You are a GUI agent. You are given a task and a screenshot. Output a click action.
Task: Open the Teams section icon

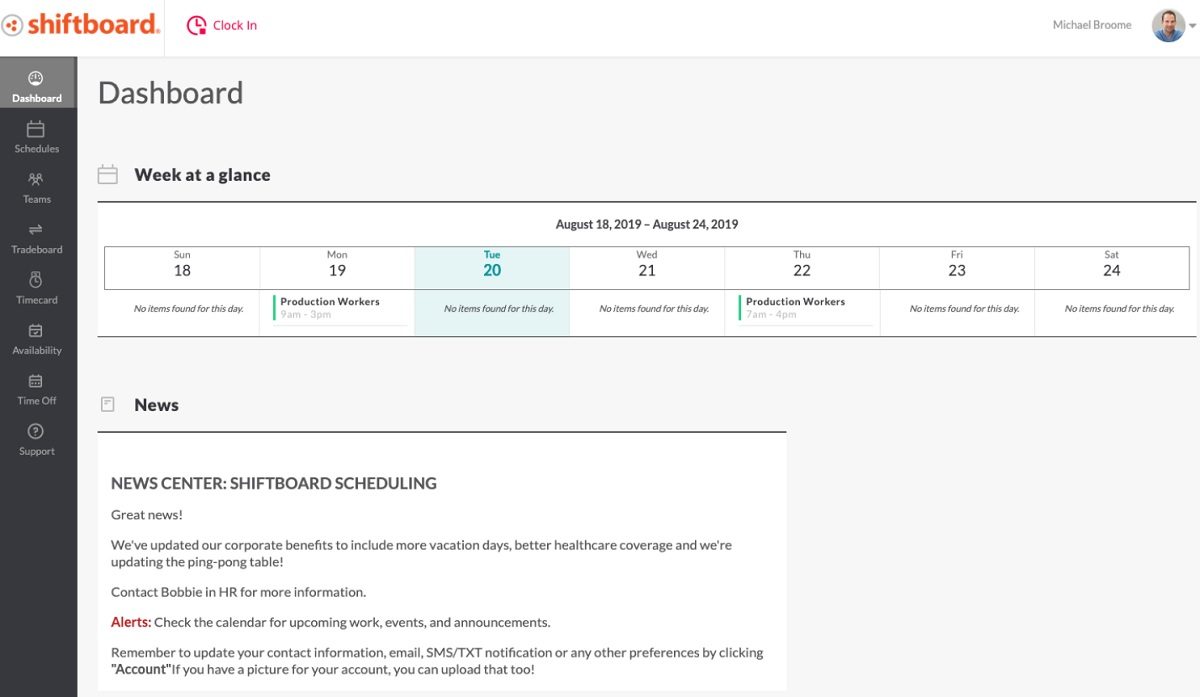(36, 179)
